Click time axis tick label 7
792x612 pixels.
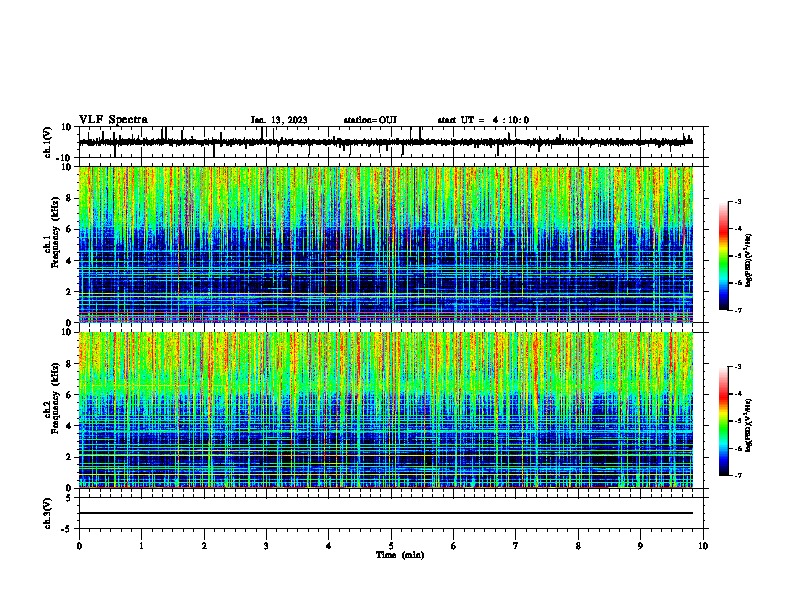tap(516, 546)
